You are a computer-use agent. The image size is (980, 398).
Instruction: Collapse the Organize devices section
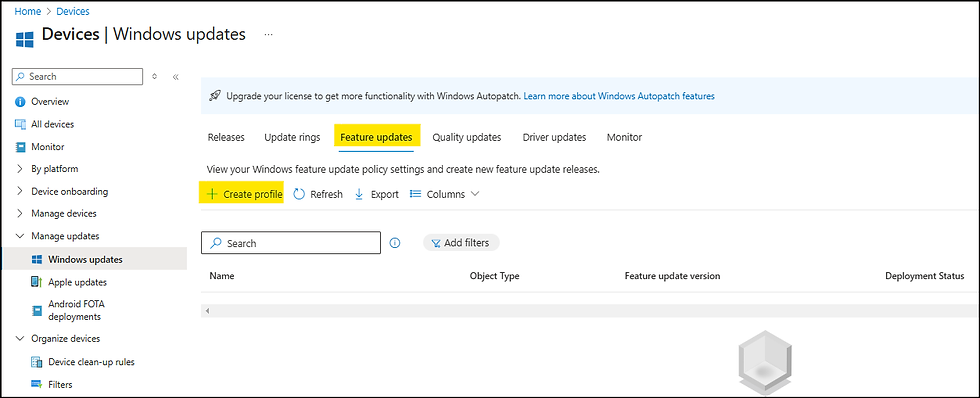[19, 339]
